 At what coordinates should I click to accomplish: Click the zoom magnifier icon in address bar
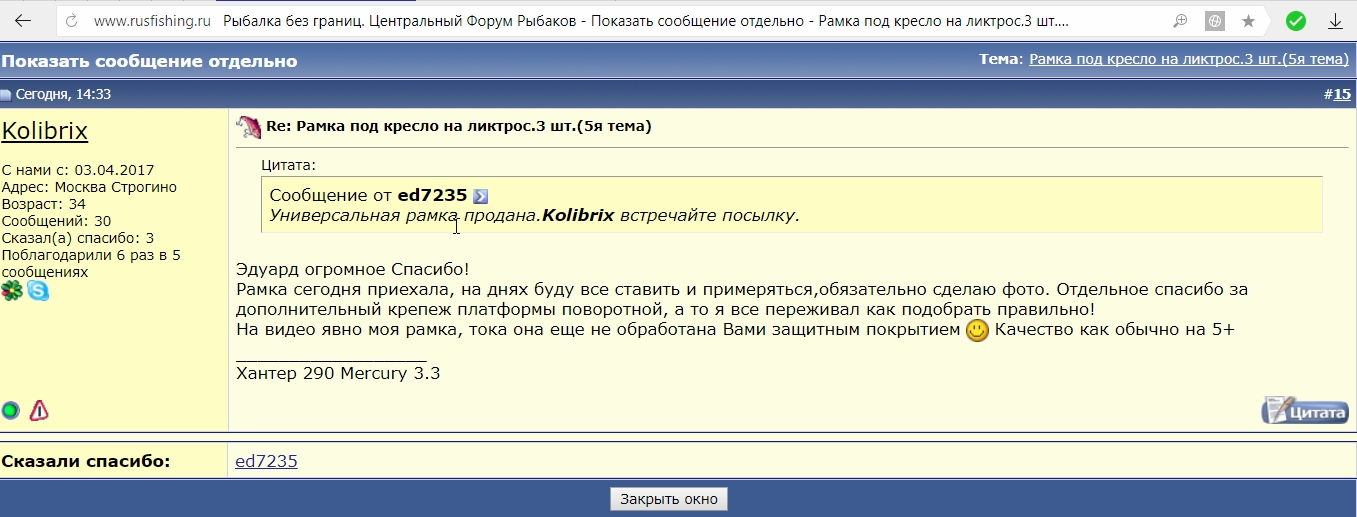[x=1181, y=21]
